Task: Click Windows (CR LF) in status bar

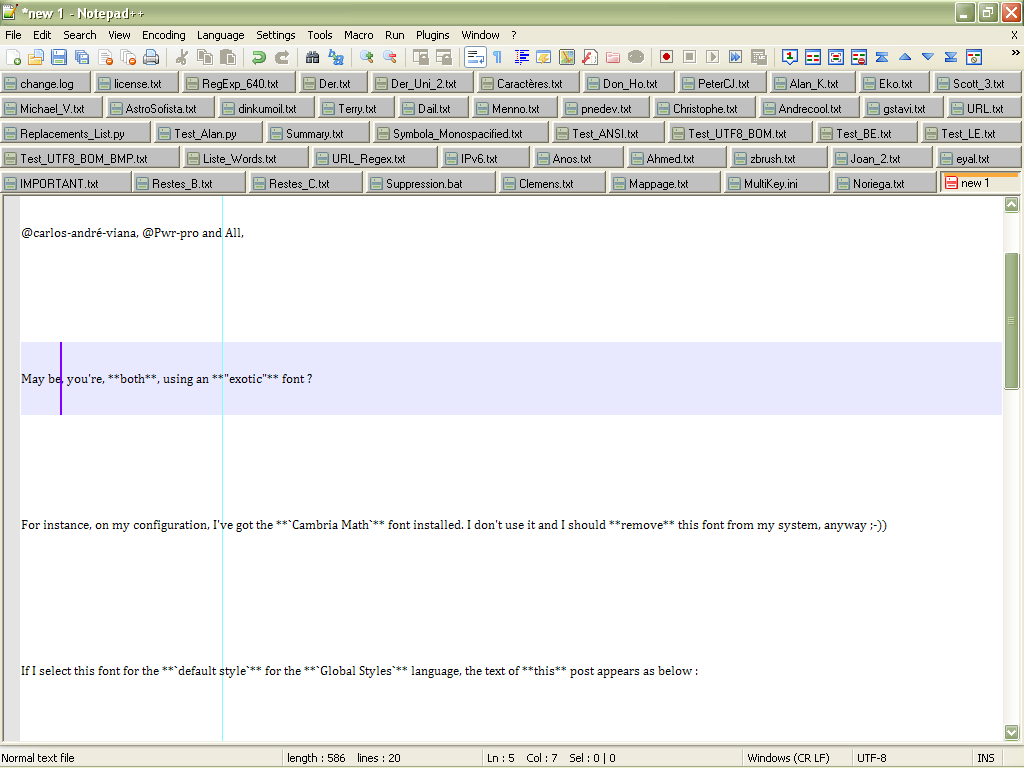Action: click(x=788, y=758)
